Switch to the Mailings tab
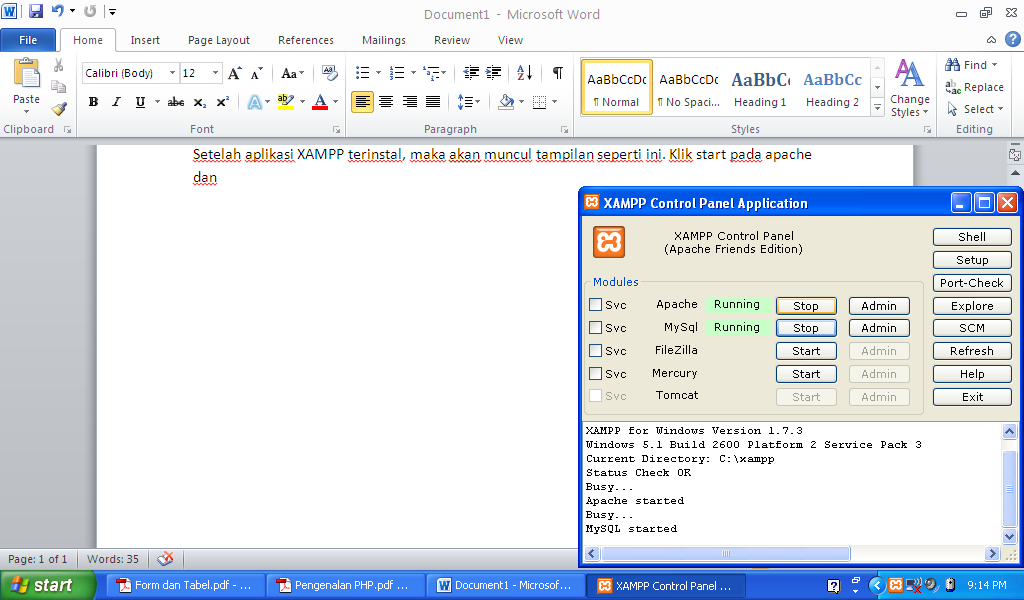Screen dimensions: 1024x600 (x=384, y=40)
